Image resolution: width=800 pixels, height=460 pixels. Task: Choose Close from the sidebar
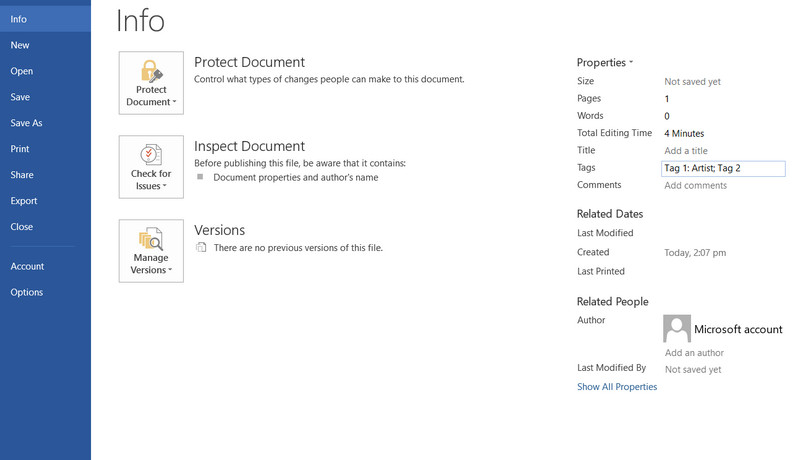tap(45, 227)
